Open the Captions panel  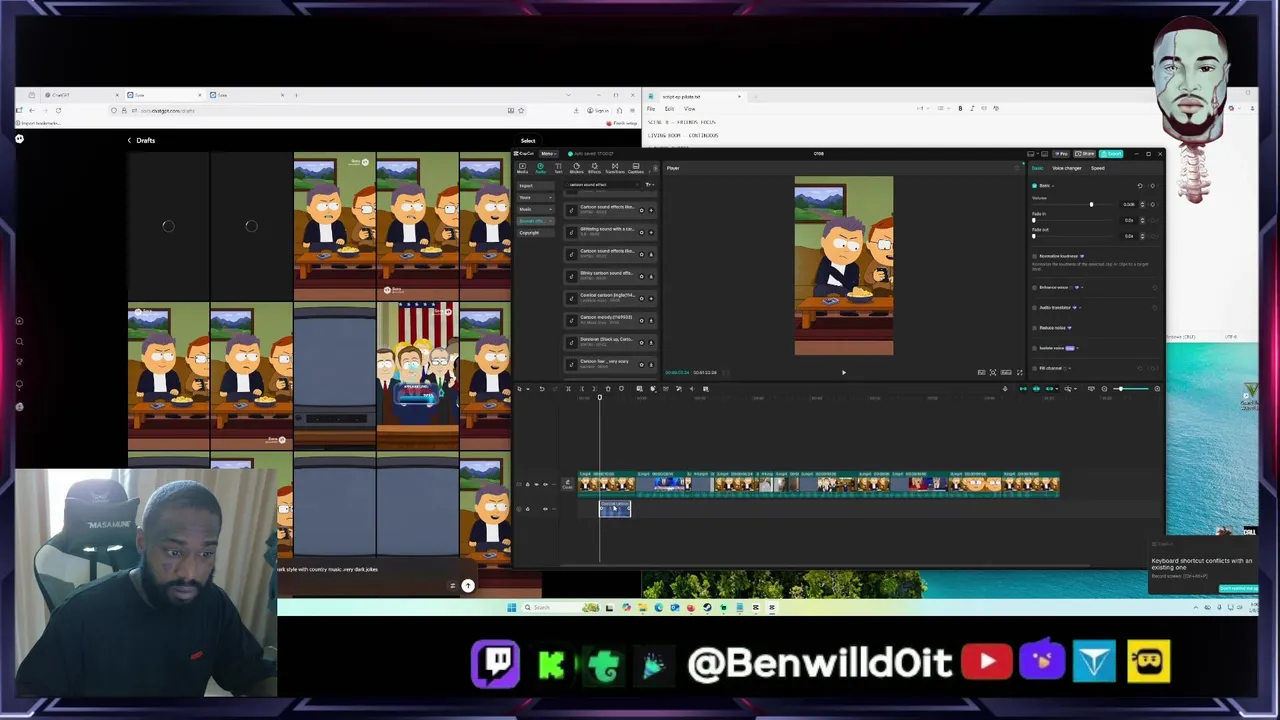[x=636, y=168]
